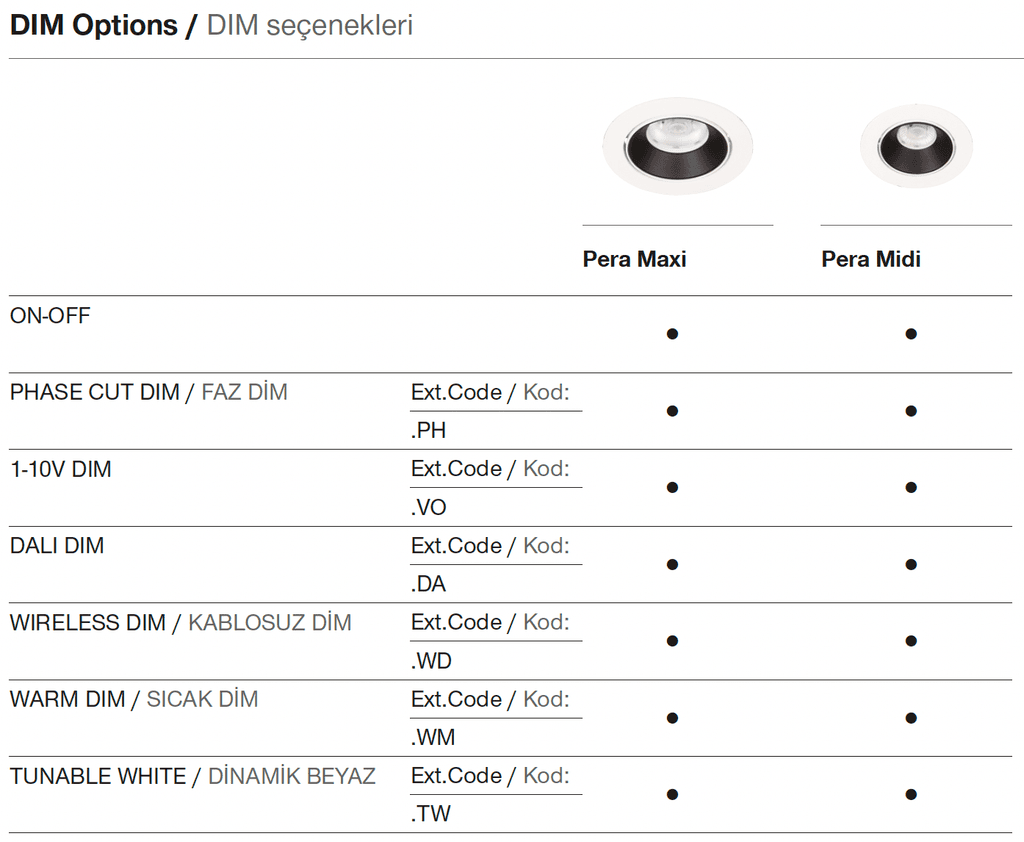Image resolution: width=1024 pixels, height=842 pixels.
Task: Click Wireless Dim dot for Pera Midi
Action: [911, 641]
